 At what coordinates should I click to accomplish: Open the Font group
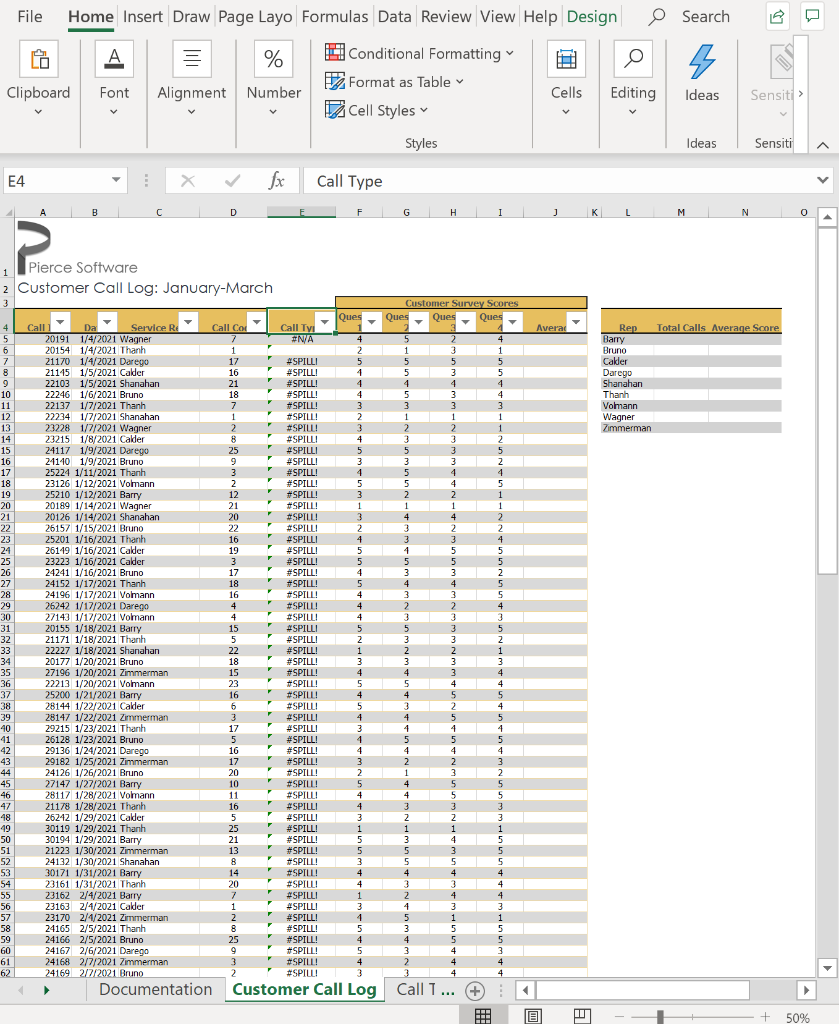click(114, 78)
